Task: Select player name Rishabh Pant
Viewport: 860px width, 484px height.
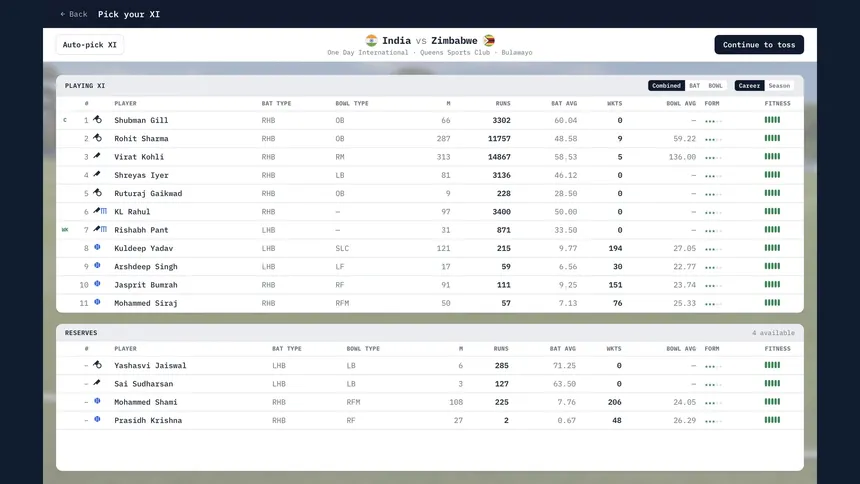Action: (141, 230)
